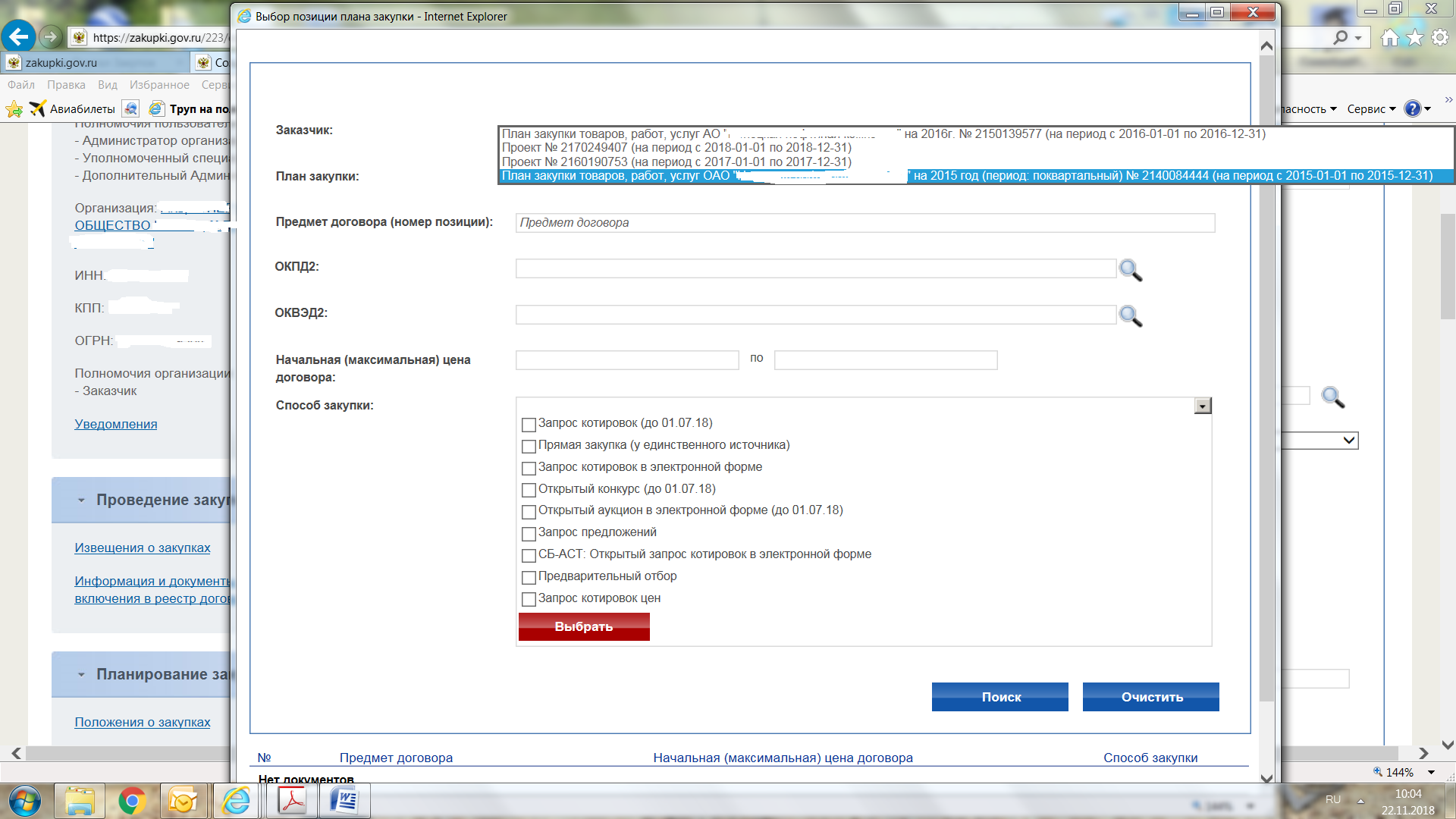Click the browser back arrow button

tap(18, 36)
